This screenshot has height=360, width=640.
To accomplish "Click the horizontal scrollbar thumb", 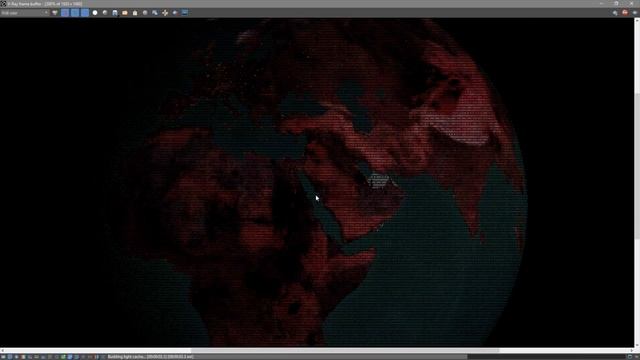I will (x=345, y=350).
